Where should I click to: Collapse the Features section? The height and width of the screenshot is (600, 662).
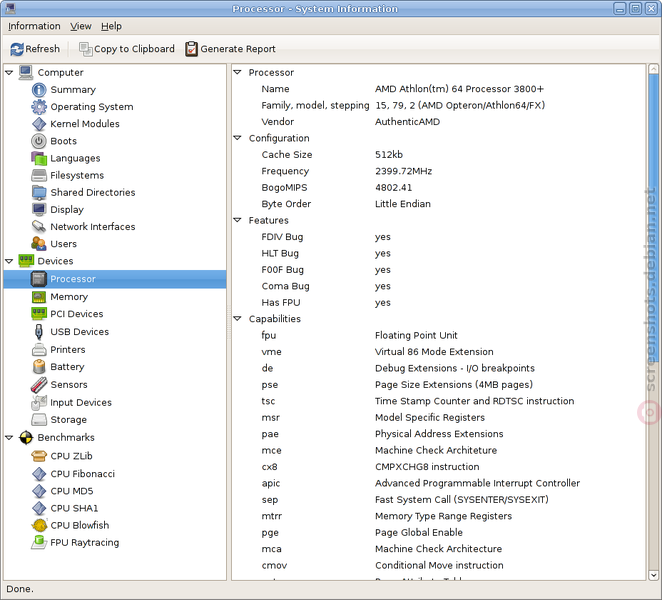pos(237,220)
